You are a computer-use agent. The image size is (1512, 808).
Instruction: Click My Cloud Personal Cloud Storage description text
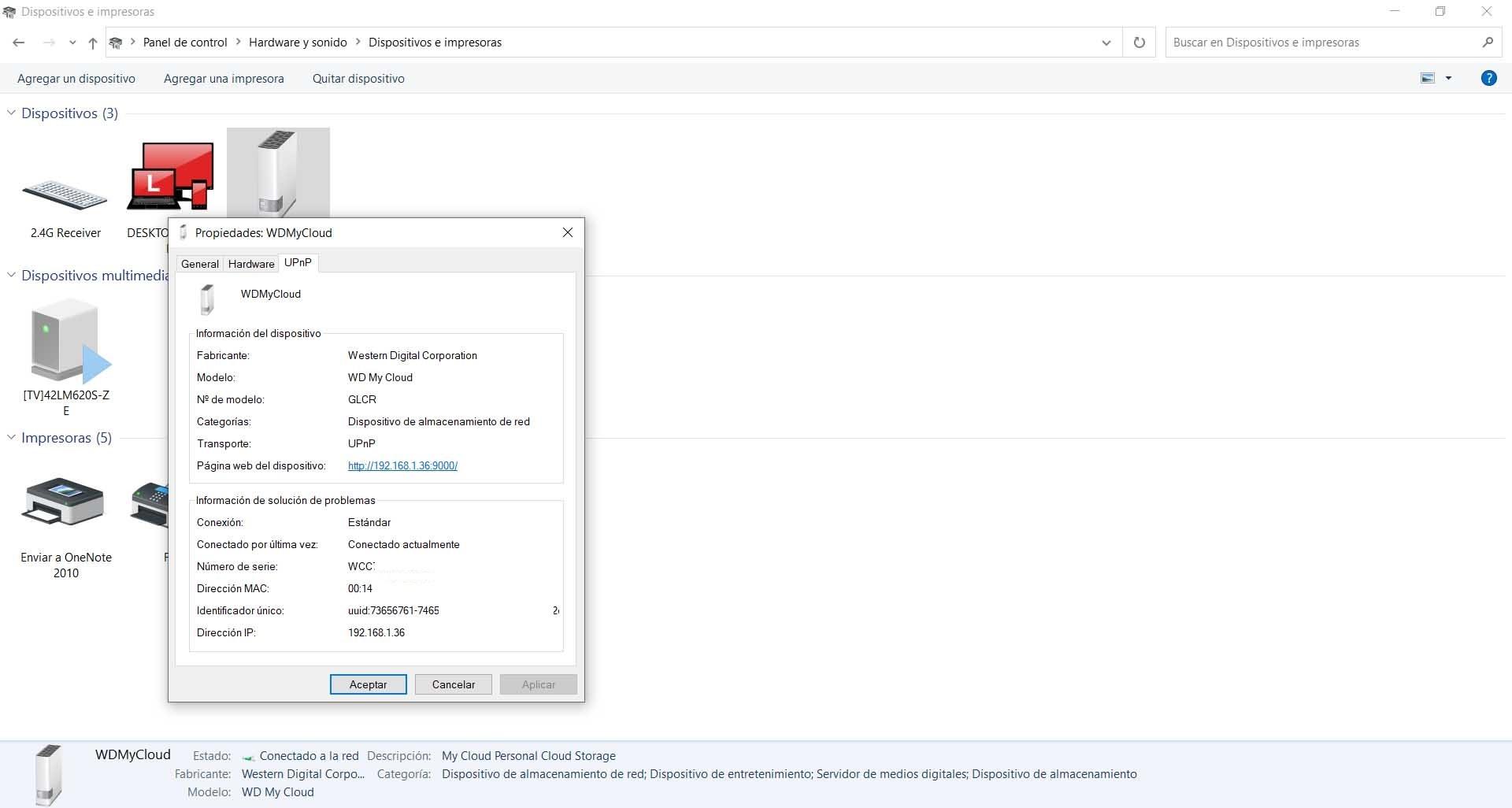pyautogui.click(x=528, y=756)
